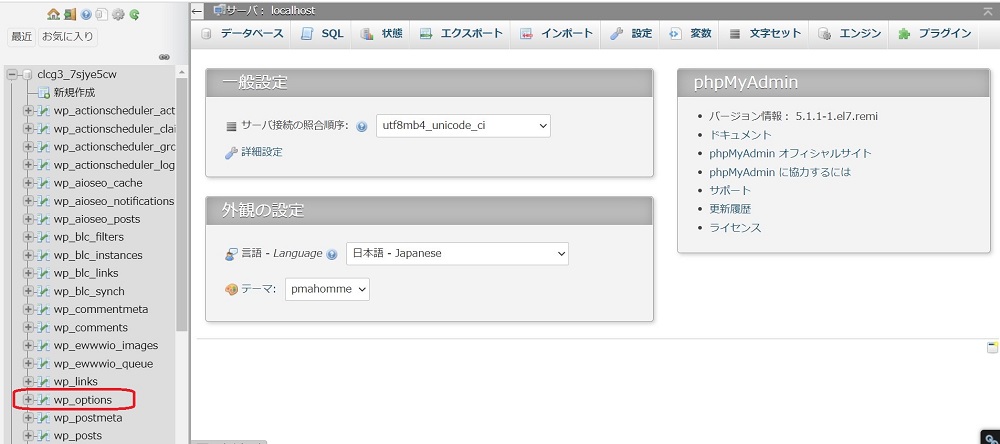Expand the wp_options table node
1000x444 pixels.
click(28, 400)
